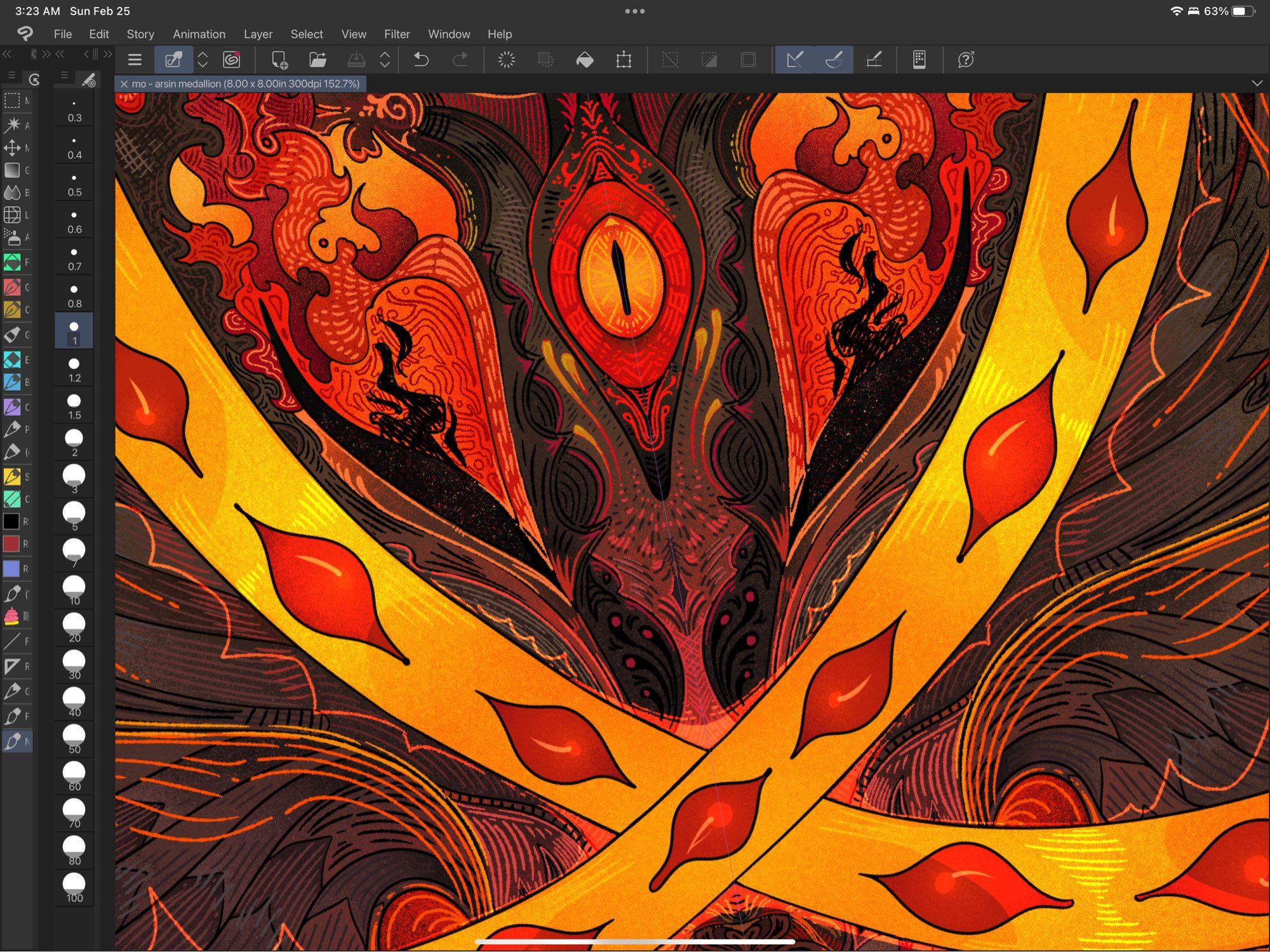
Task: Select the airbrush spray tool
Action: (12, 237)
